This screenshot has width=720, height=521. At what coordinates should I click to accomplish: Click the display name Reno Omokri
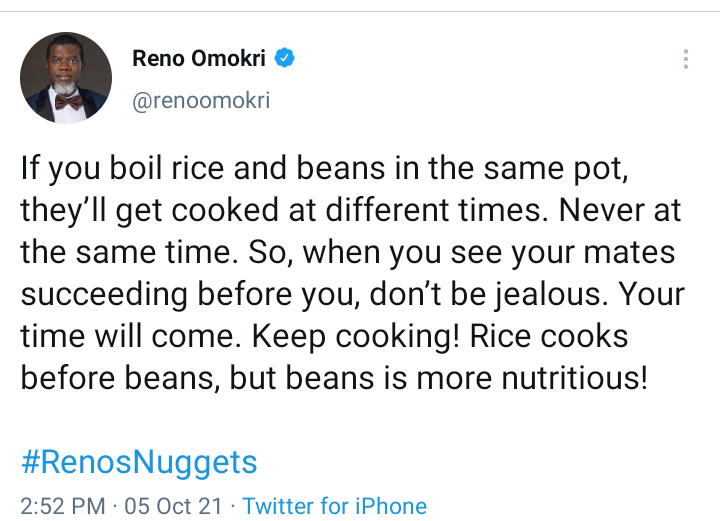pos(199,58)
